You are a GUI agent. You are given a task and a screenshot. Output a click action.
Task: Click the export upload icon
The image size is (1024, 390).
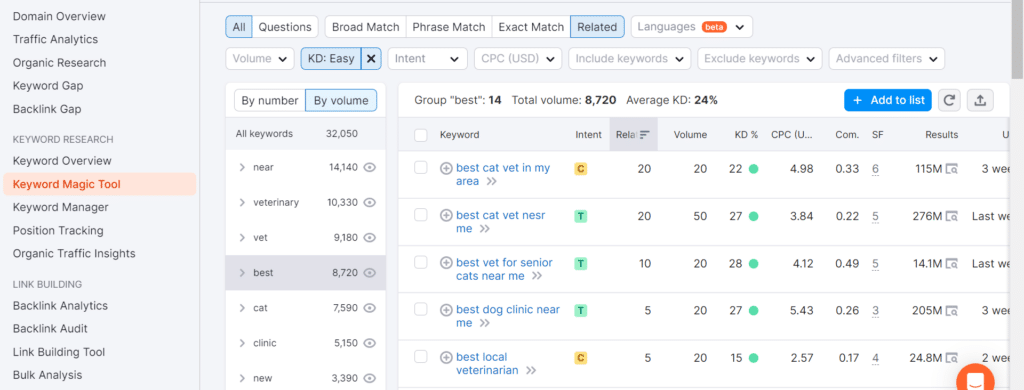(980, 100)
